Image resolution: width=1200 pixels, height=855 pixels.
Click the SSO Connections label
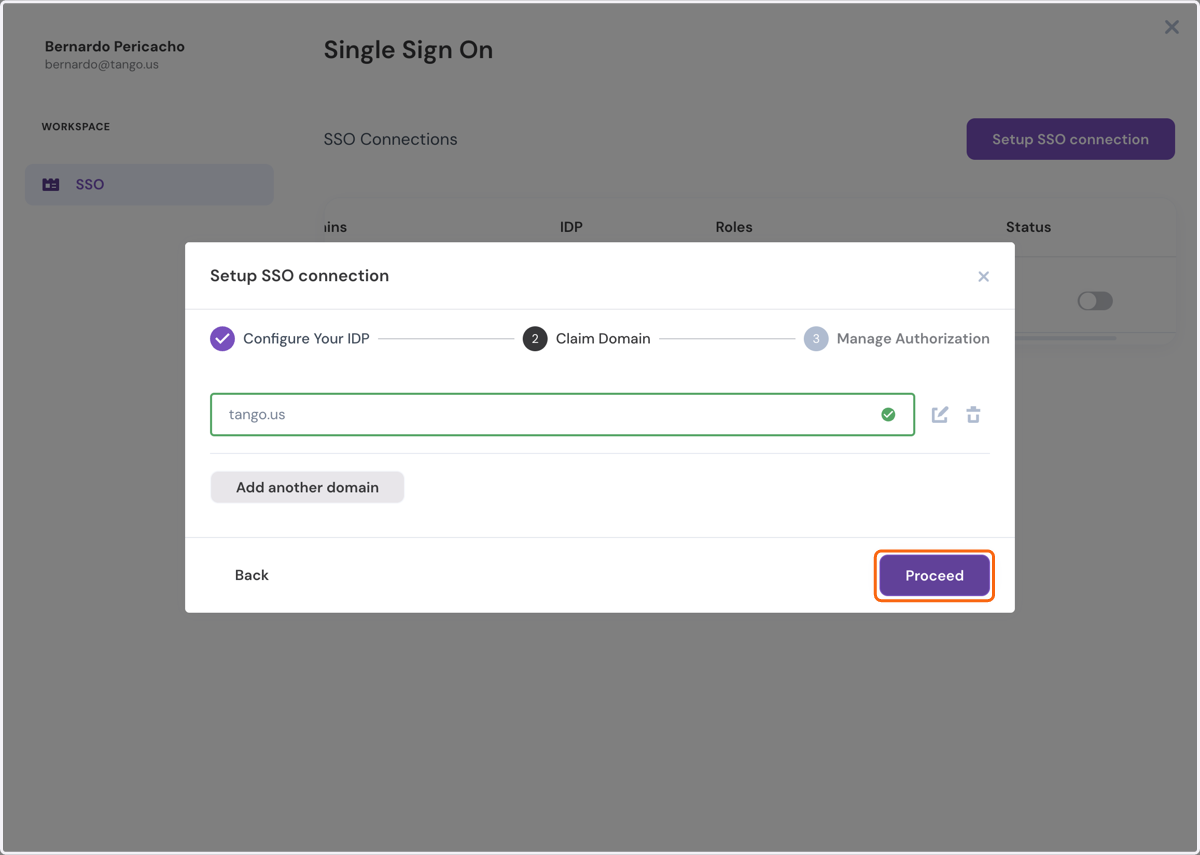(x=390, y=139)
